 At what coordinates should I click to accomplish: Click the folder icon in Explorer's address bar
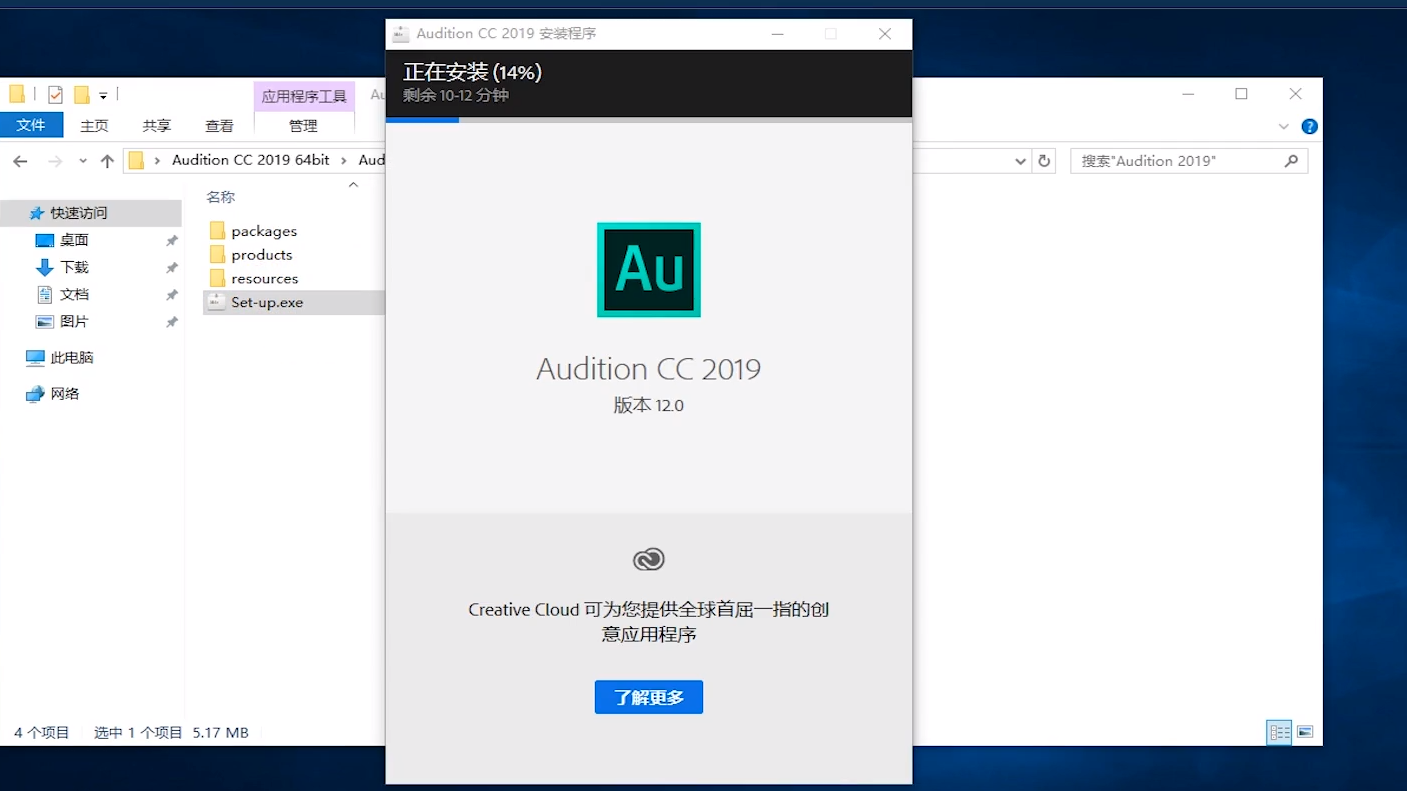click(137, 160)
